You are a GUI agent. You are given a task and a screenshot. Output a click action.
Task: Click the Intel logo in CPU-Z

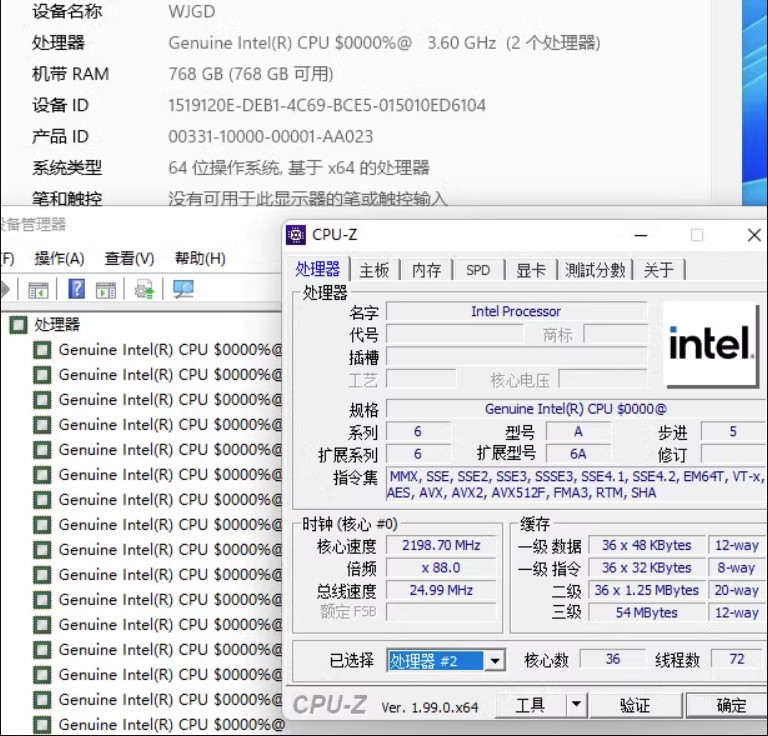(x=710, y=344)
